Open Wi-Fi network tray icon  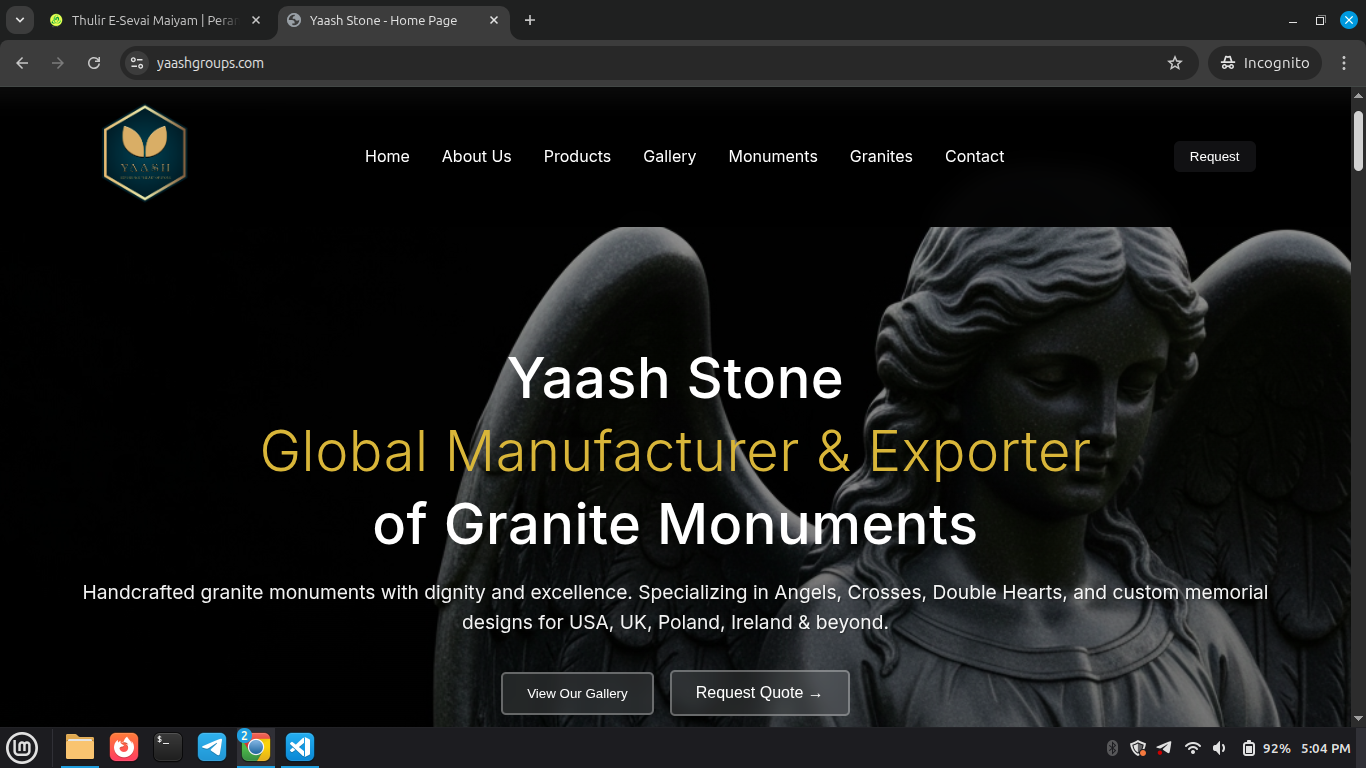point(1192,748)
